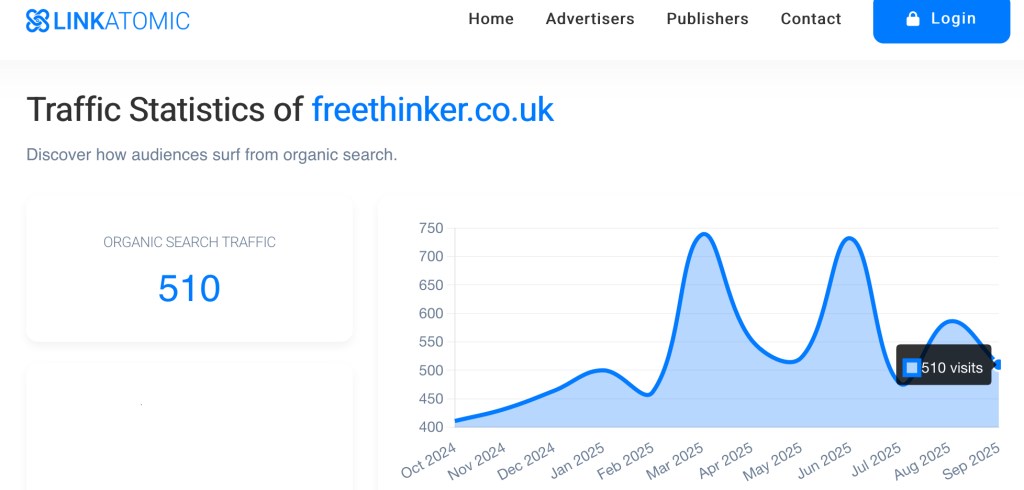This screenshot has width=1024, height=490.
Task: Click the large 510 traffic value
Action: tap(189, 288)
